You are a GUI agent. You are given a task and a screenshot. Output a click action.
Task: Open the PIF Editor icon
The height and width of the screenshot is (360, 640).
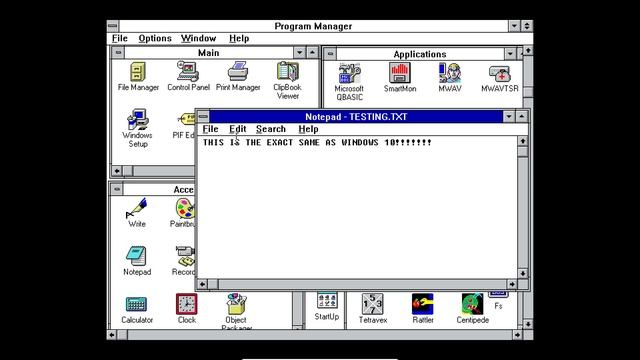[184, 126]
